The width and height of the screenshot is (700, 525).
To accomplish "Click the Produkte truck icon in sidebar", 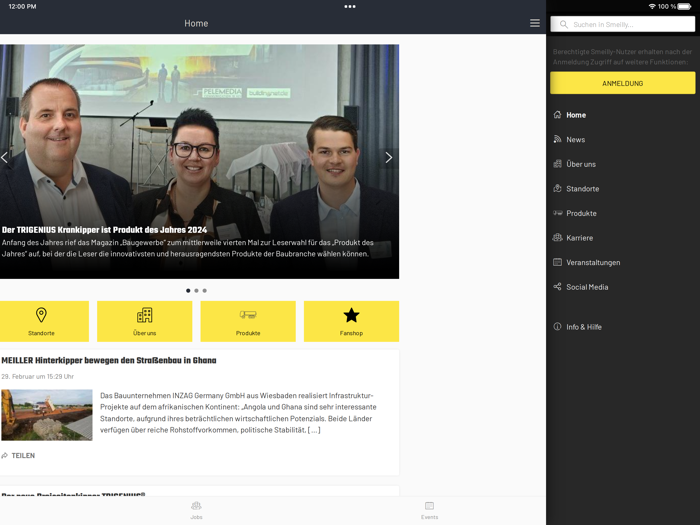I will click(557, 213).
